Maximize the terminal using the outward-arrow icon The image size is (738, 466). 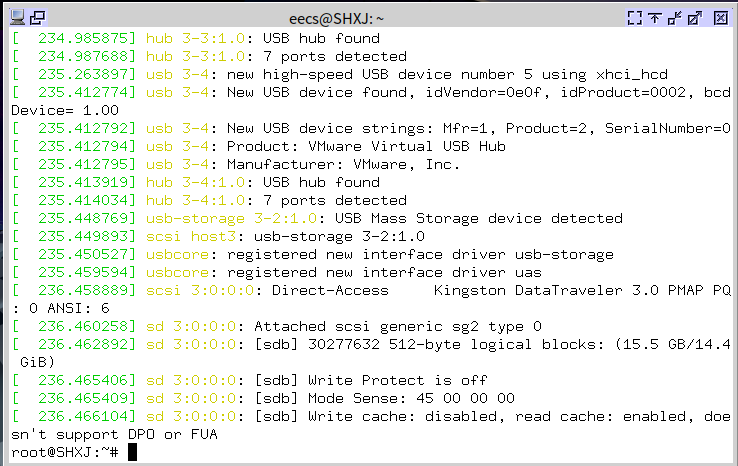697,17
